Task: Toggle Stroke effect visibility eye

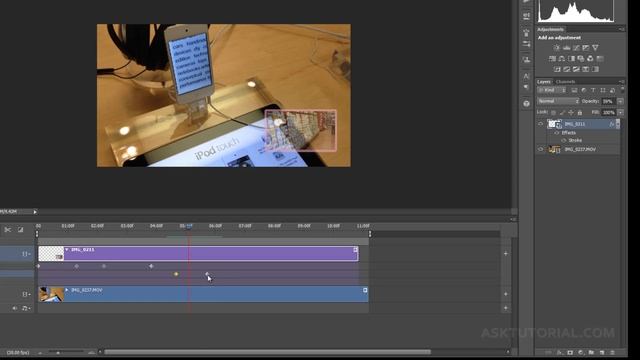Action: pos(564,140)
